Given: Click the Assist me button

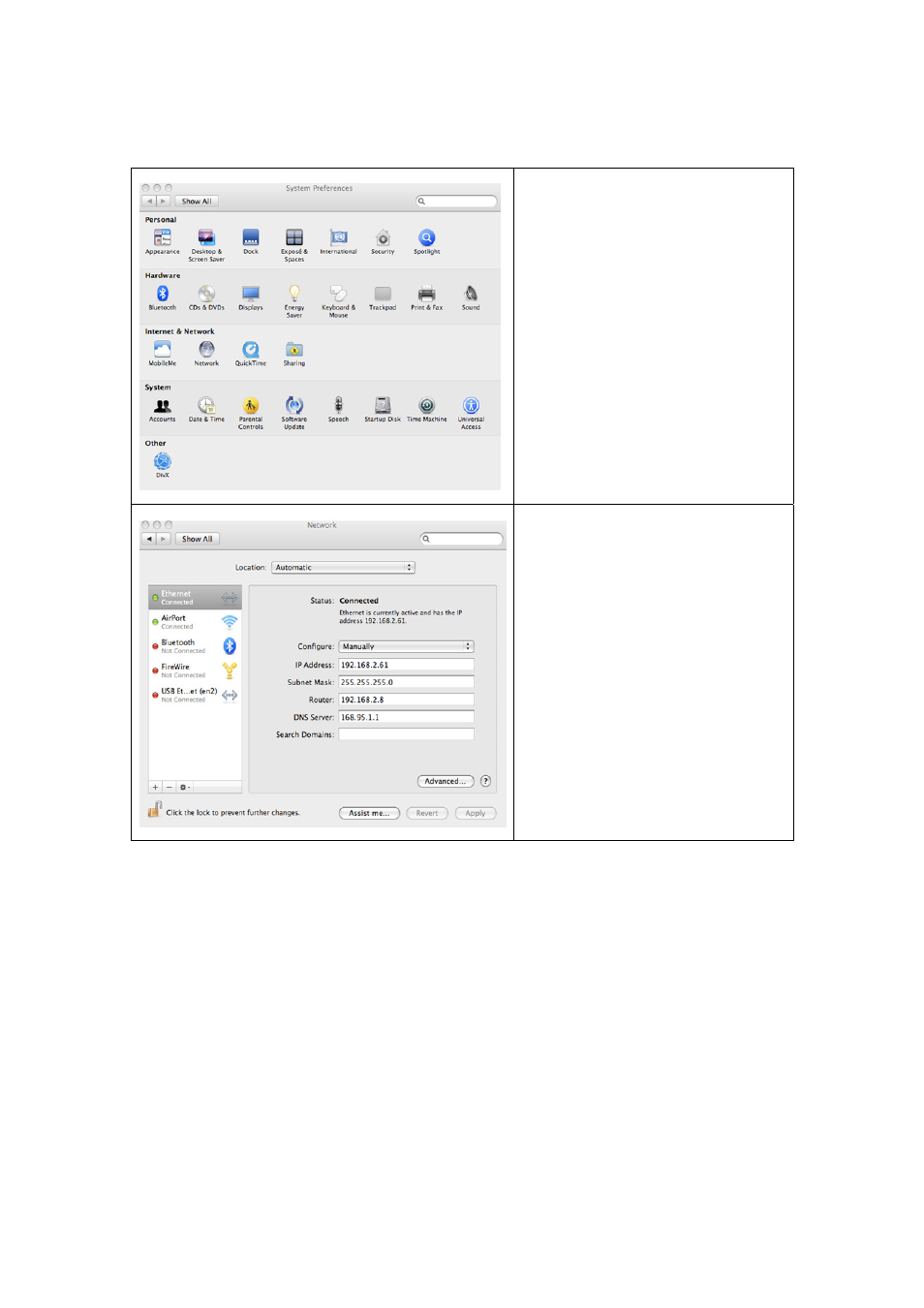Looking at the screenshot, I should pos(369,813).
